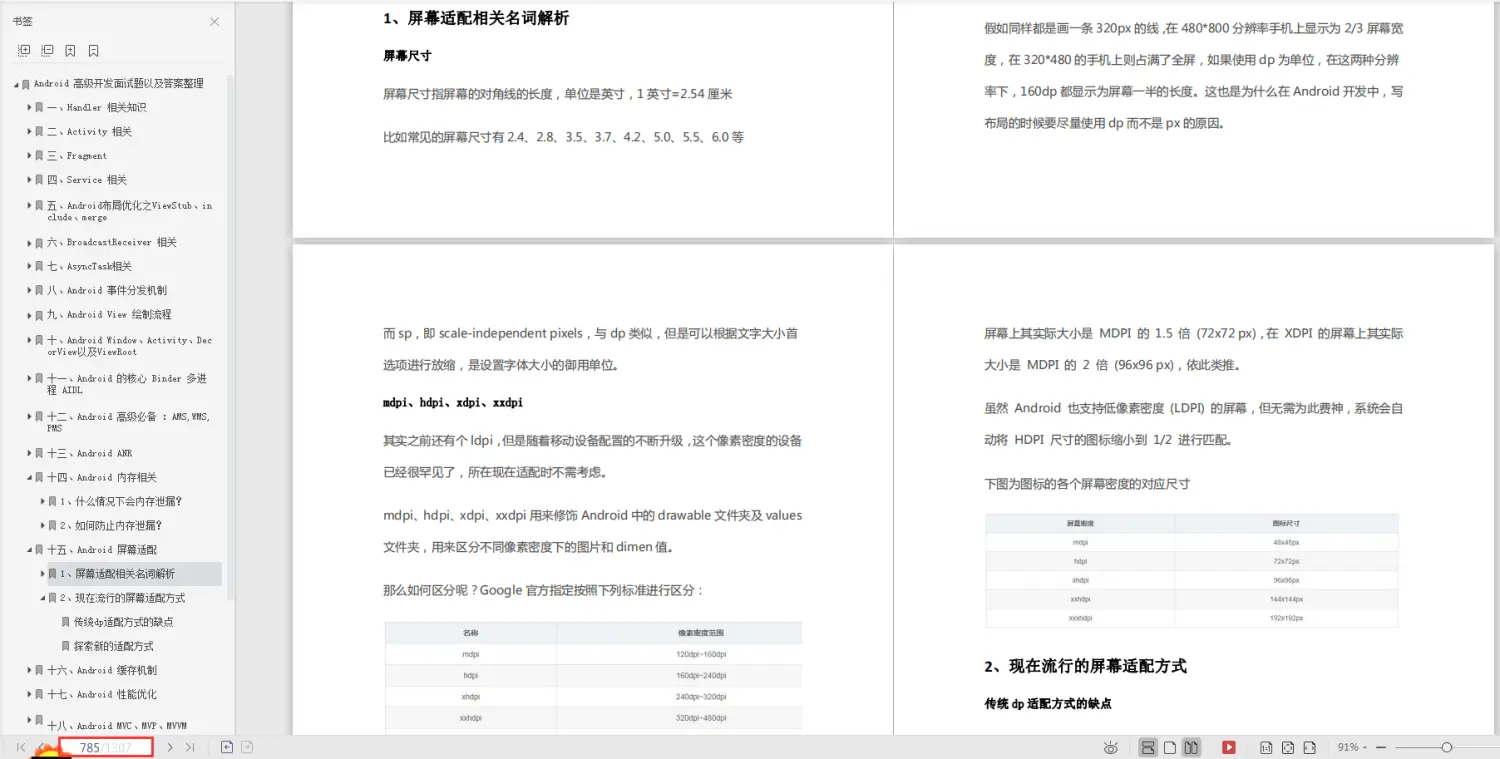Toggle two-page side-by-side layout
Viewport: 1500px width, 759px height.
pos(1191,747)
